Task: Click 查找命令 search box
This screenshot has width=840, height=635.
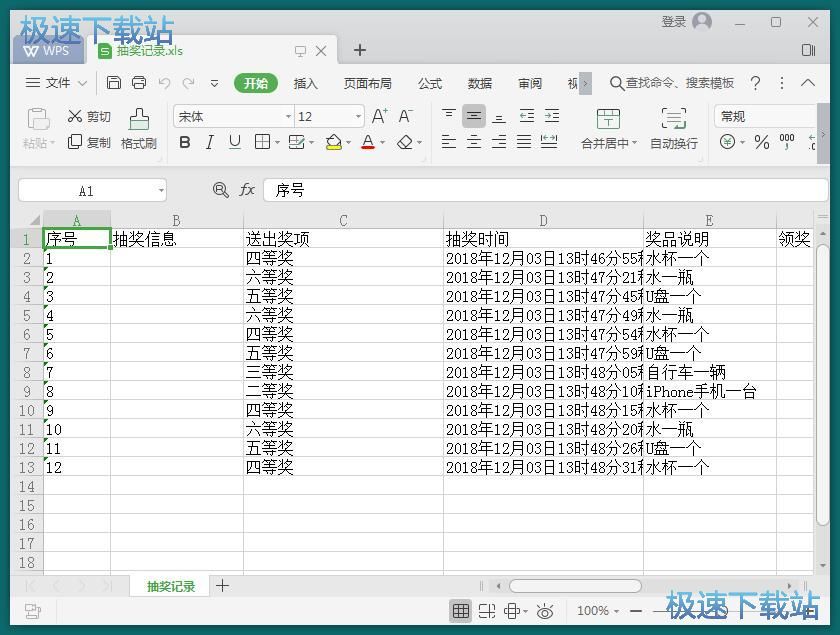Action: [x=671, y=83]
